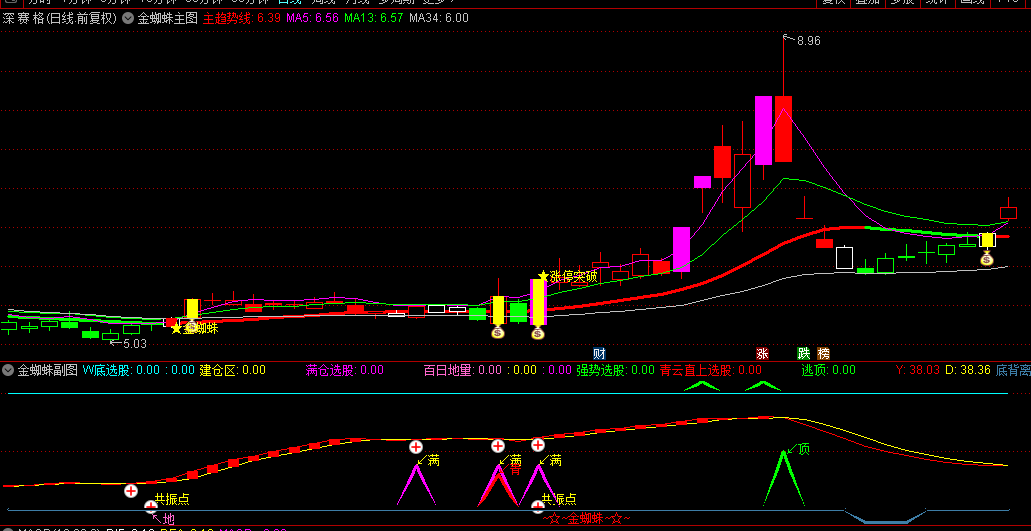Select the latest red candle at chart's right edge
This screenshot has width=1031, height=531.
tap(1008, 213)
